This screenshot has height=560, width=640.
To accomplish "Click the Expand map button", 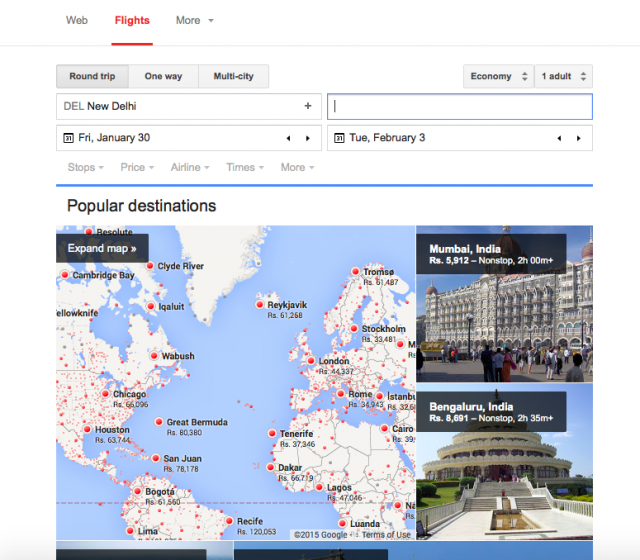I will [x=102, y=248].
